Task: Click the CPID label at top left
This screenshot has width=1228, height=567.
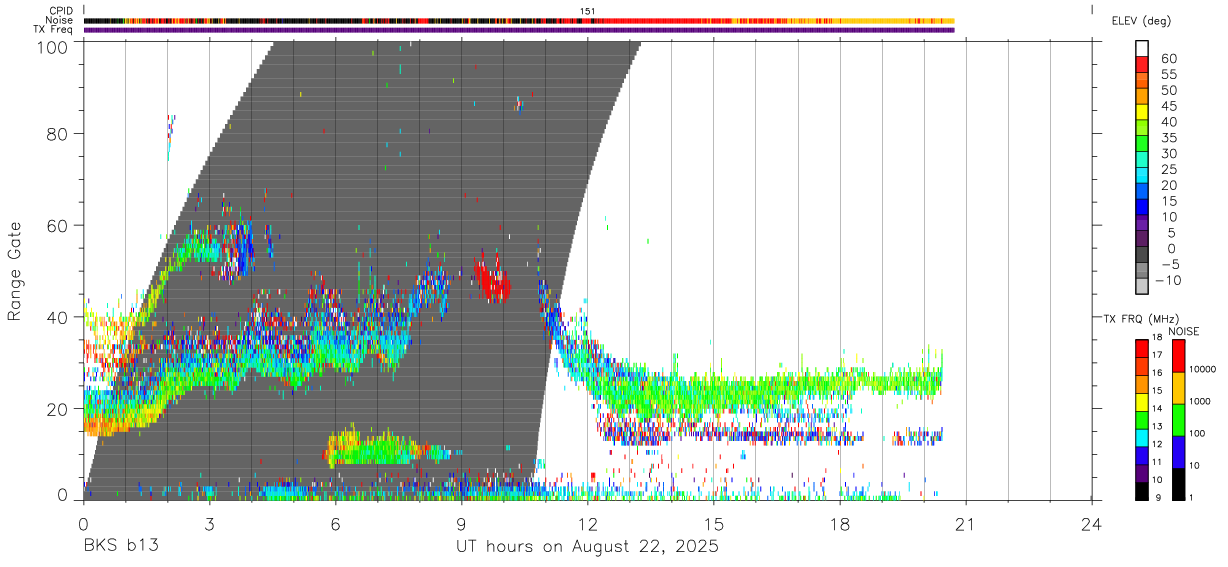Action: pyautogui.click(x=61, y=10)
